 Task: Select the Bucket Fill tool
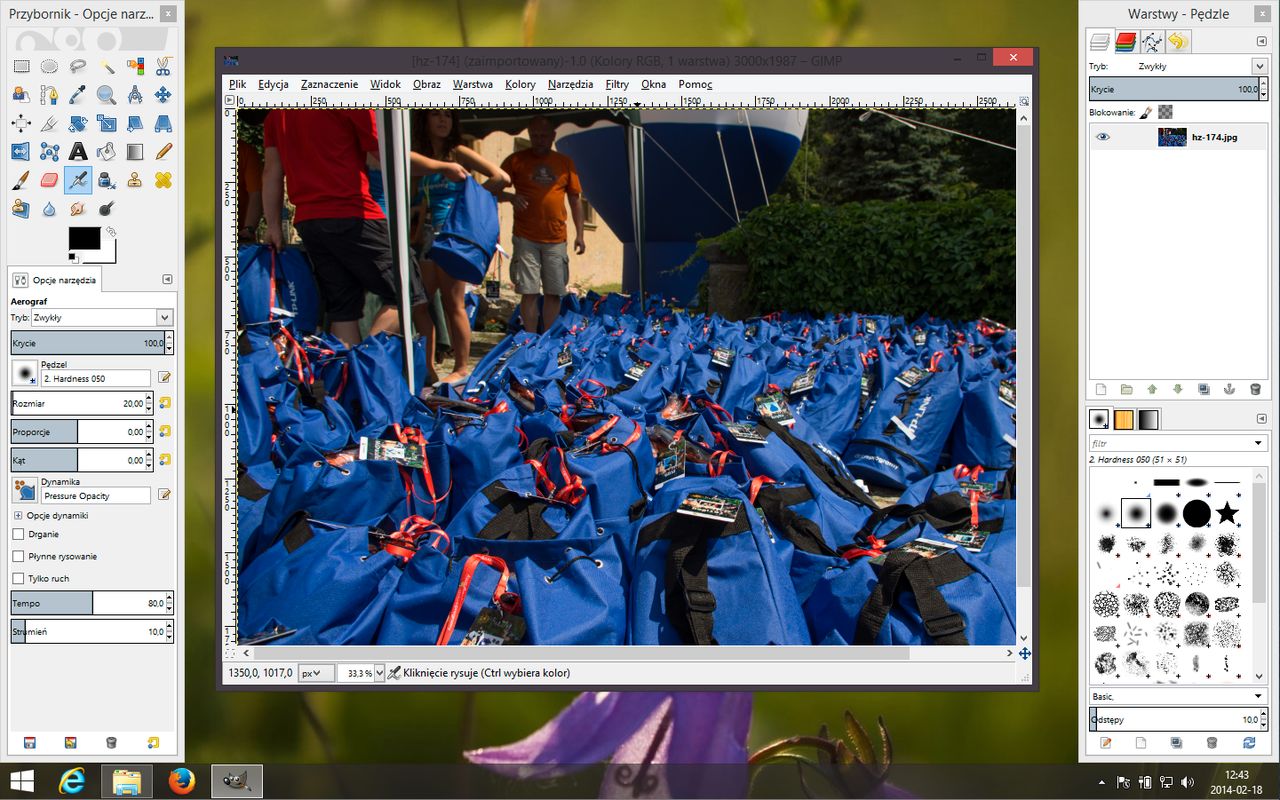coord(106,152)
